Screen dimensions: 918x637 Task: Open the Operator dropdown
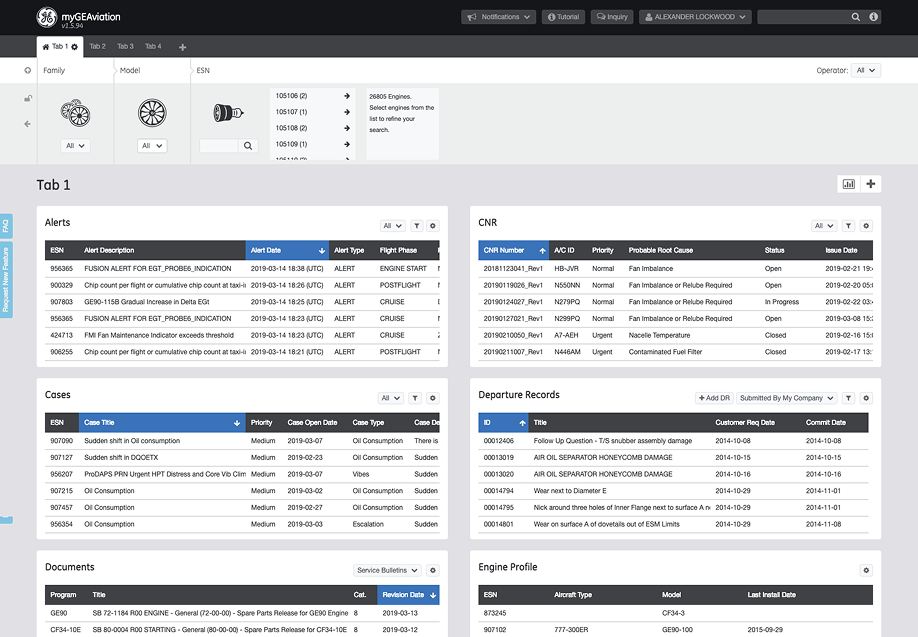(x=865, y=71)
